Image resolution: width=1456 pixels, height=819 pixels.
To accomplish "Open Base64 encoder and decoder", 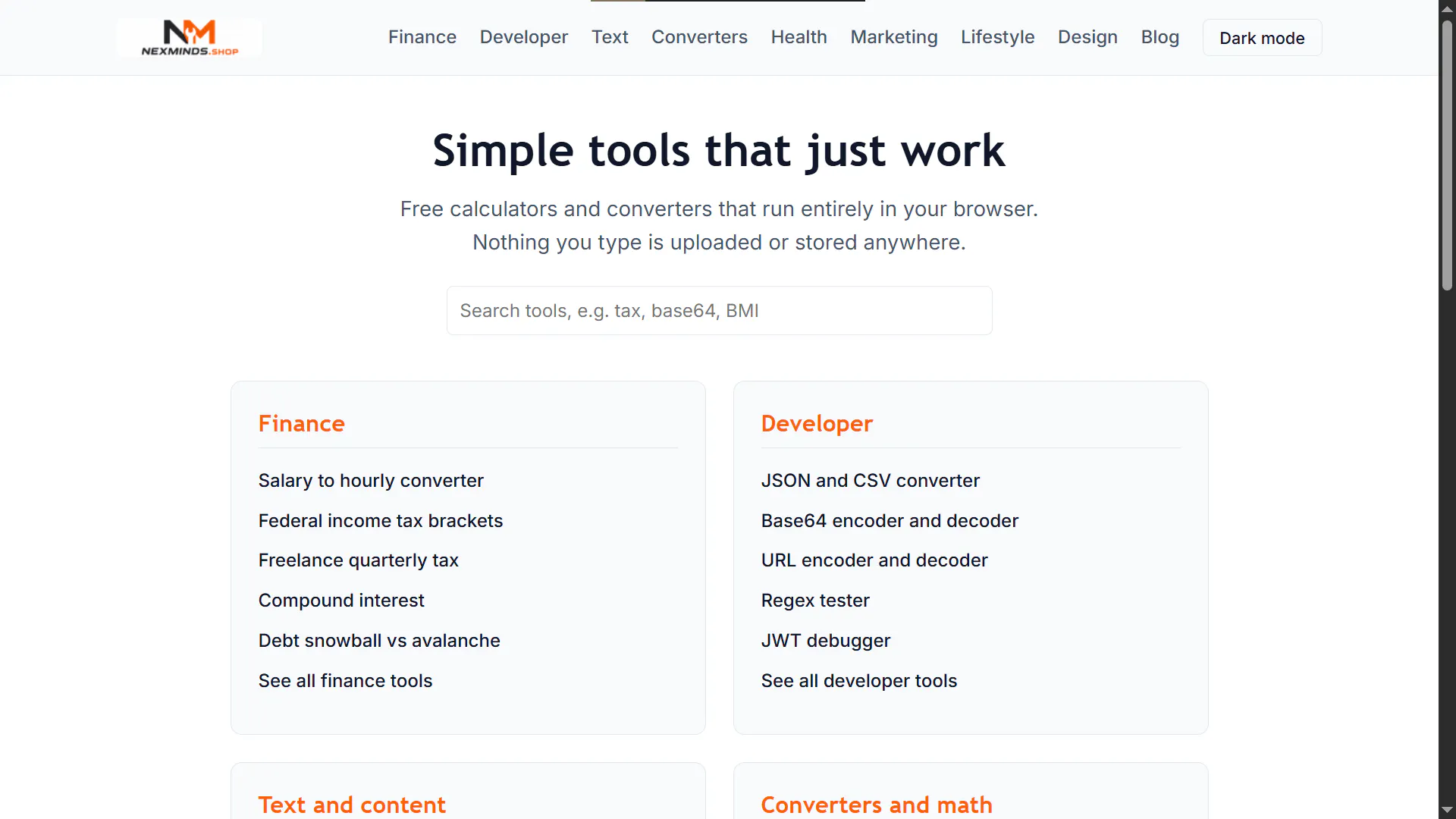I will [x=890, y=521].
